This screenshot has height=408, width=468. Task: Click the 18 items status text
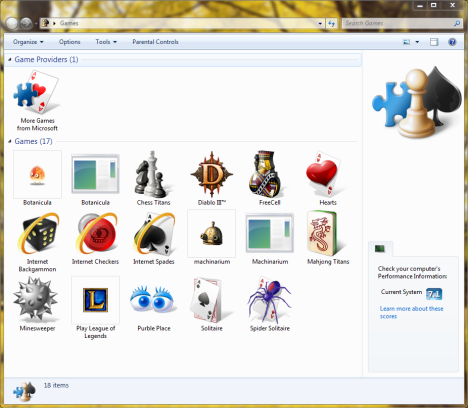point(56,385)
